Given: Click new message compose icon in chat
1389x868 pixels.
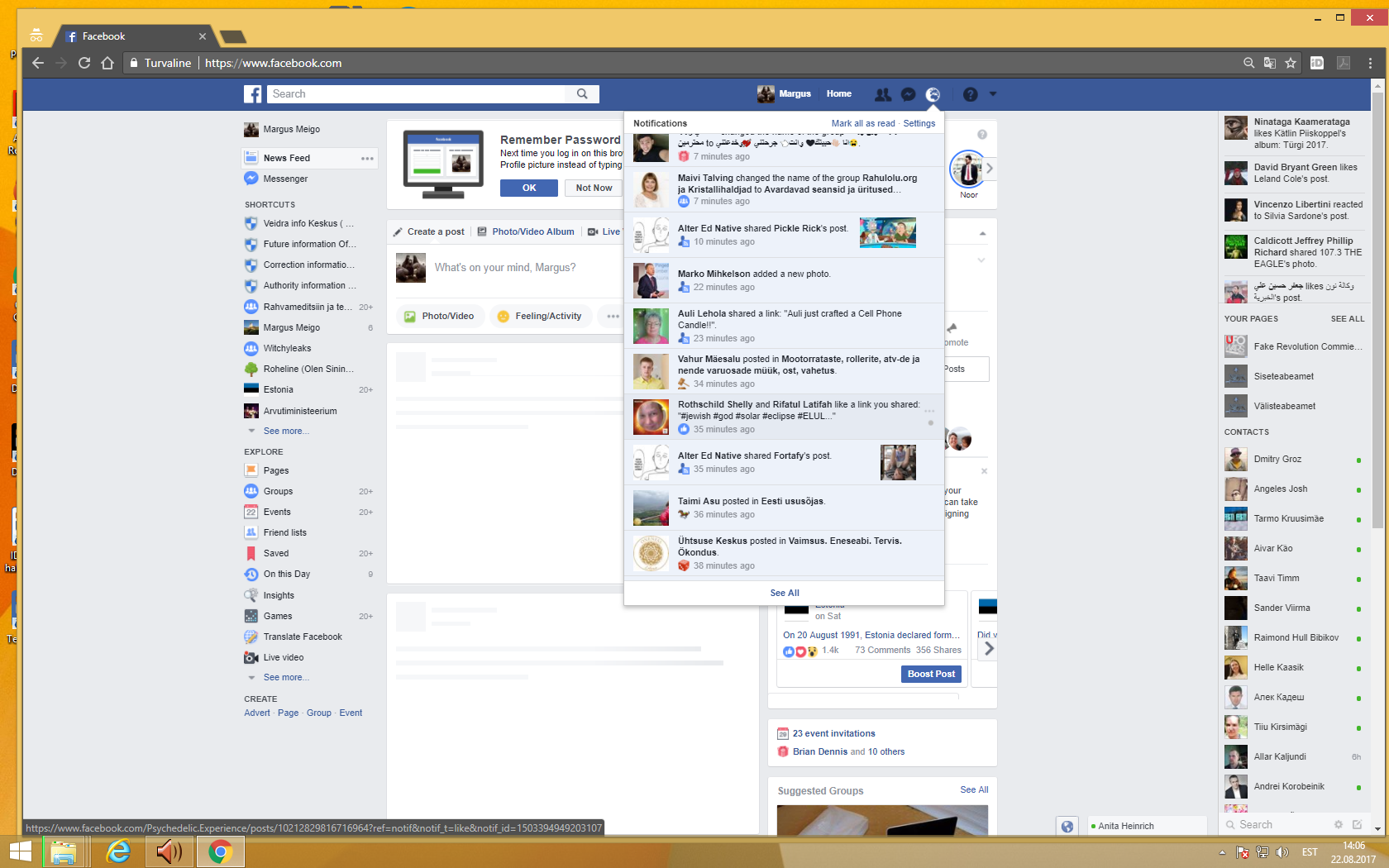Looking at the screenshot, I should pyautogui.click(x=1357, y=825).
